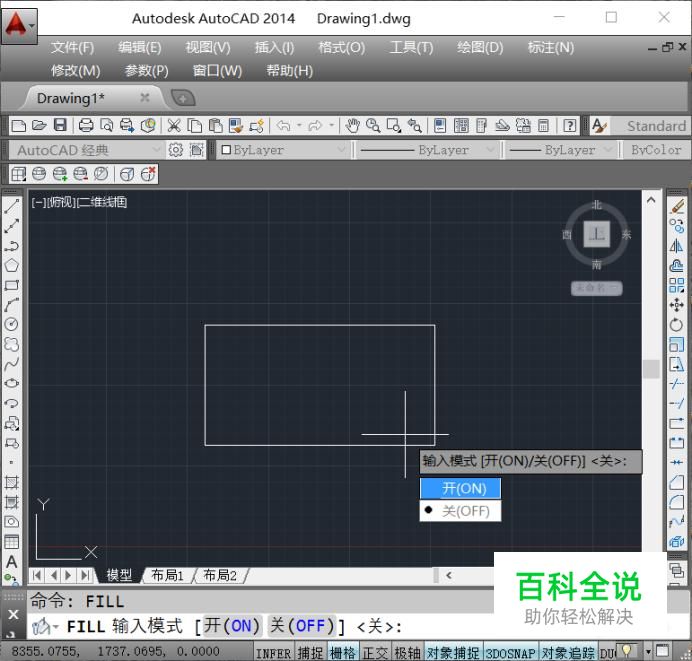Open a file with the Open icon
The width and height of the screenshot is (692, 661).
[39, 126]
